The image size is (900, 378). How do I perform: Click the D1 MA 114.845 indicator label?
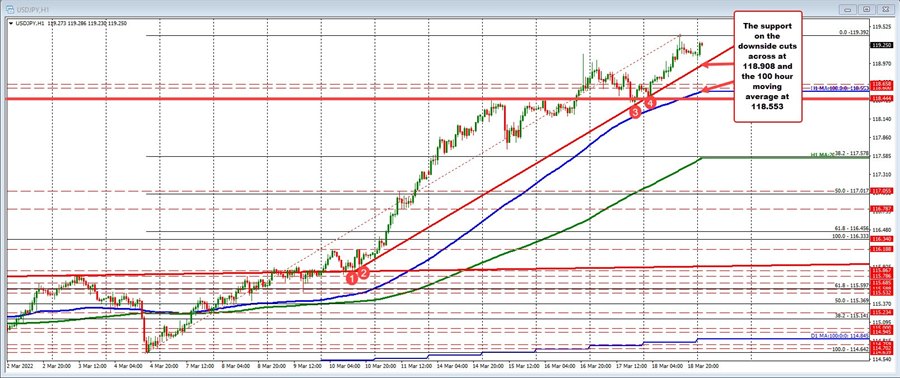[841, 336]
